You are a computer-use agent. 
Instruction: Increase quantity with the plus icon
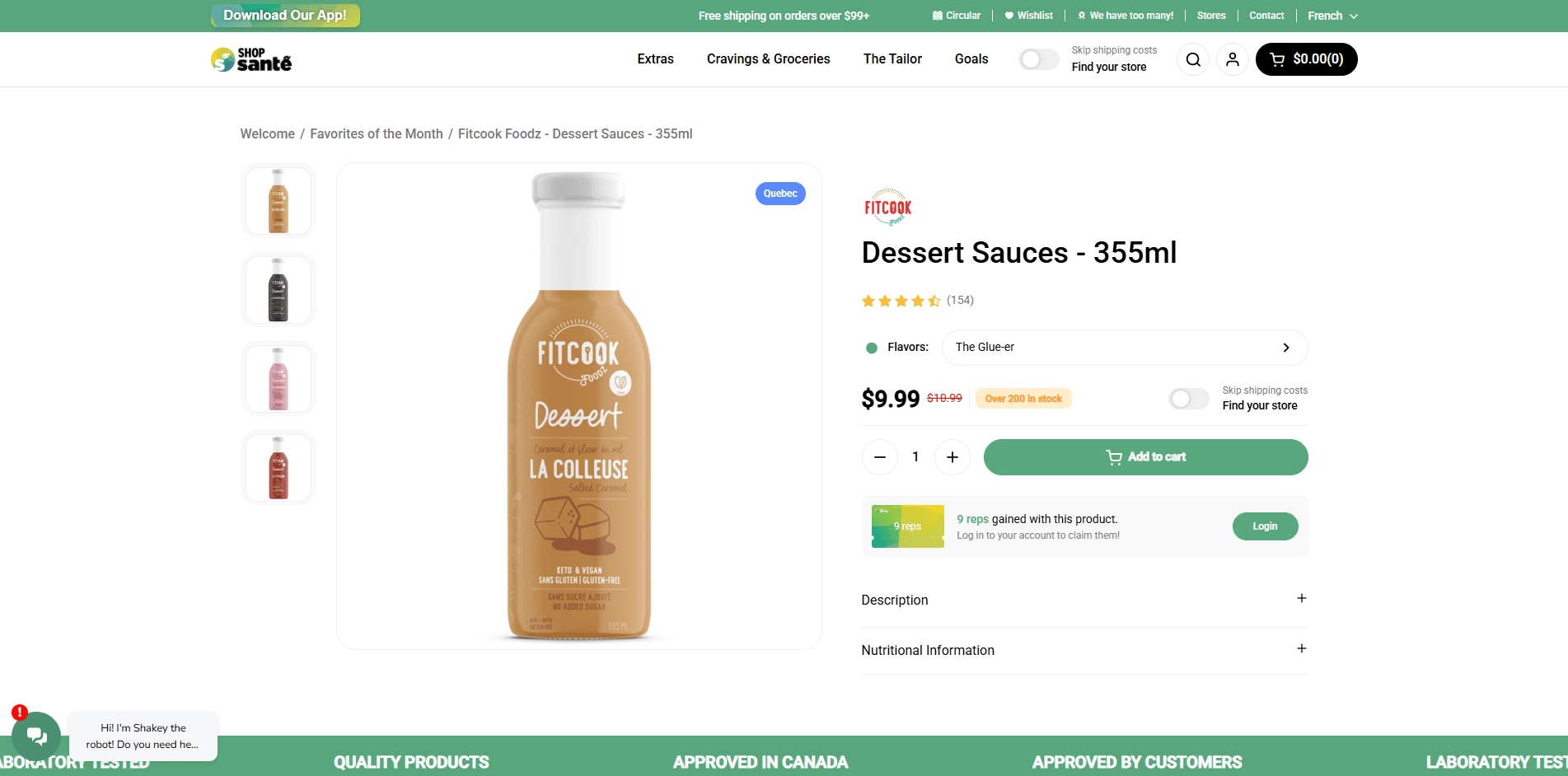[x=952, y=457]
